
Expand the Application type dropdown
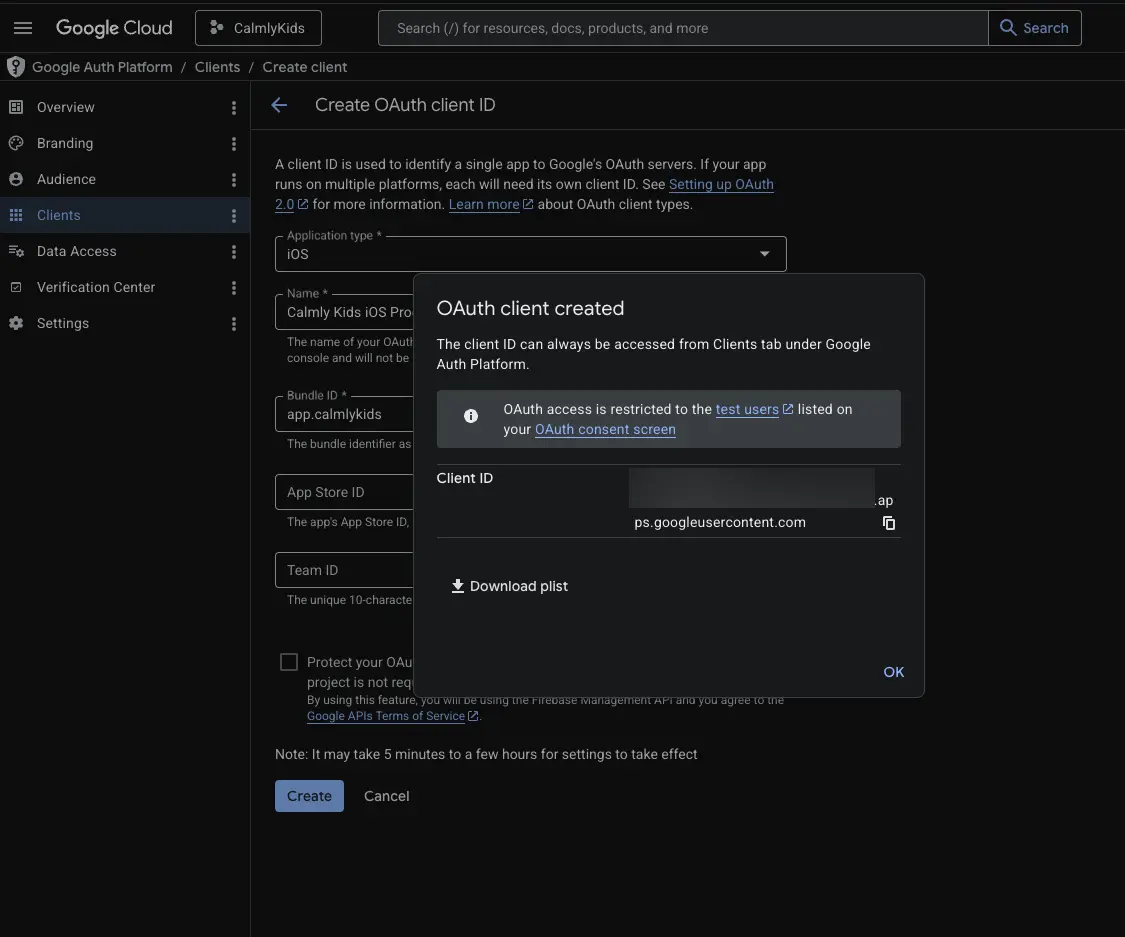[x=530, y=254]
